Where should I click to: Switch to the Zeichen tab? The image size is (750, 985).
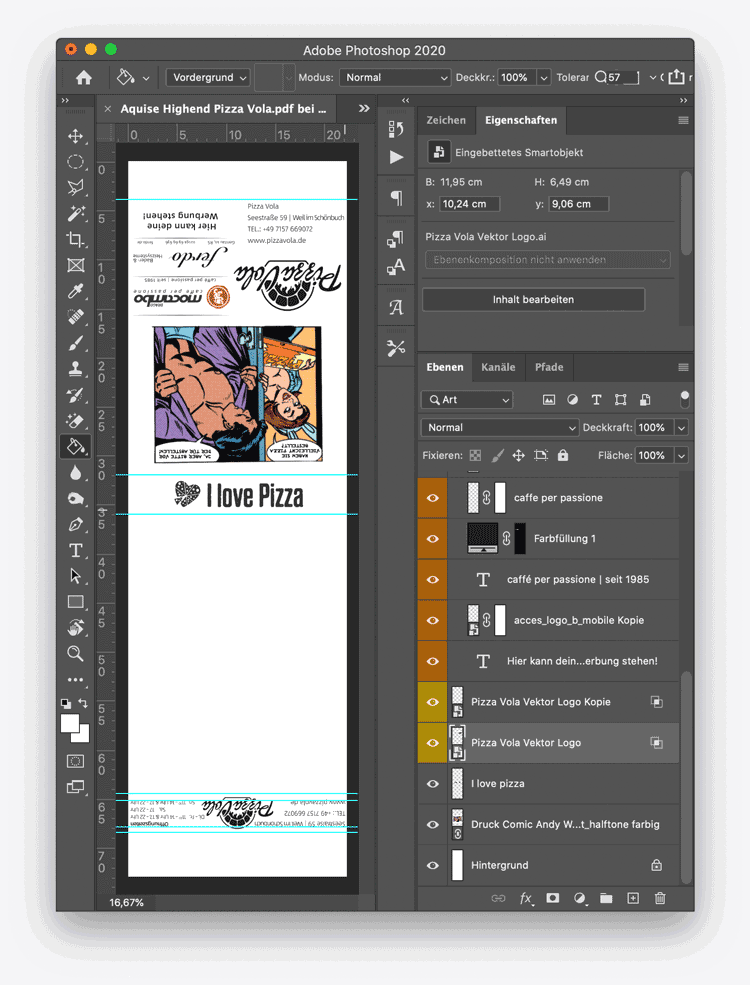point(446,120)
